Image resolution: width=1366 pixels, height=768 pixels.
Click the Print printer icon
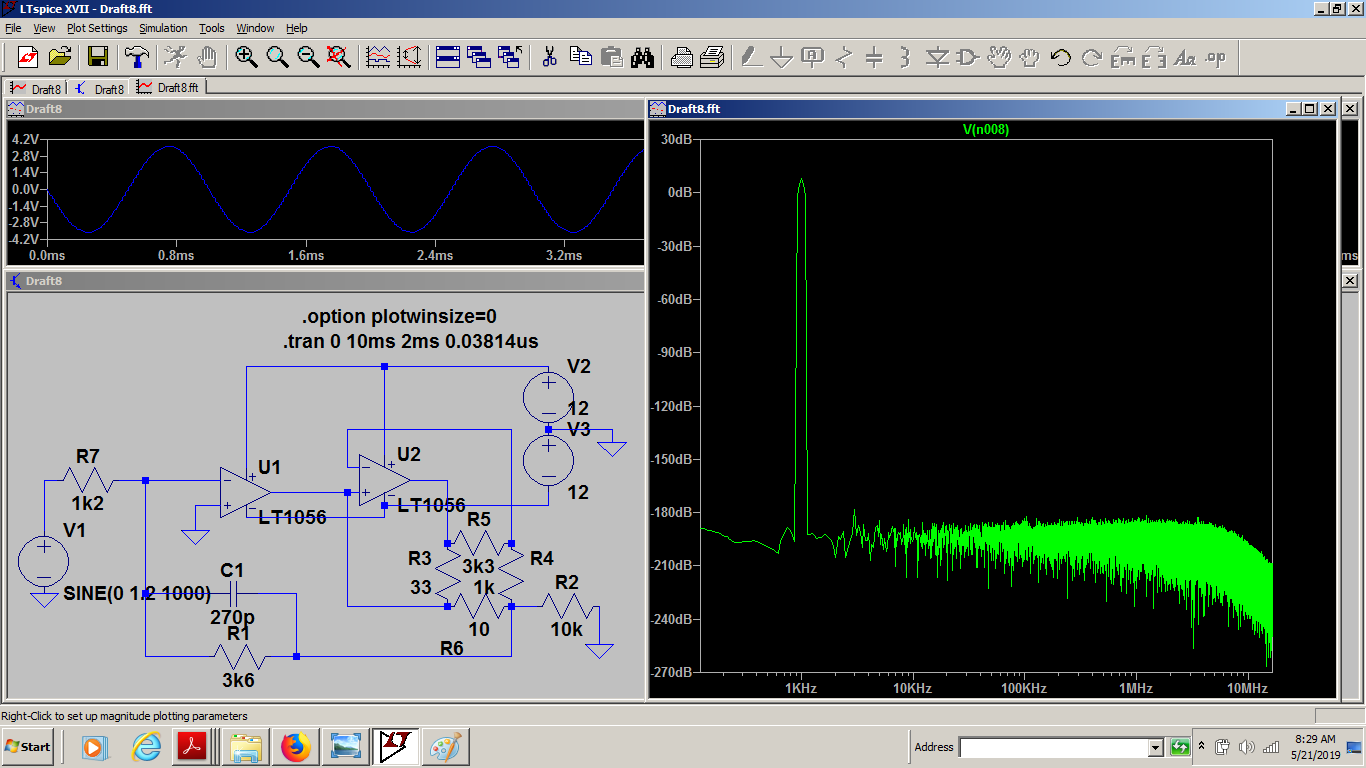[712, 56]
